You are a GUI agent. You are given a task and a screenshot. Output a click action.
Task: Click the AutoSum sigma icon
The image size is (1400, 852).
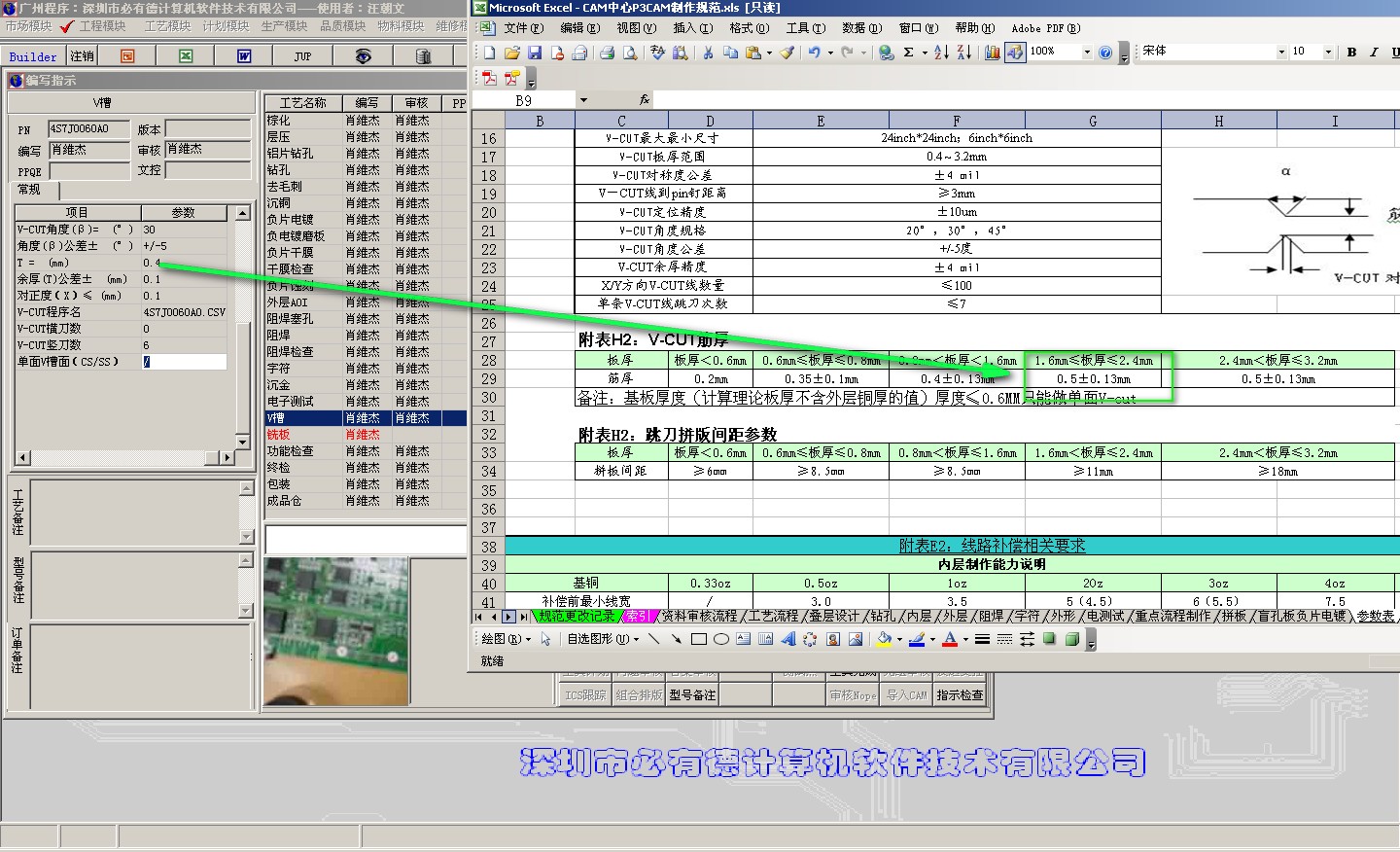pos(908,53)
